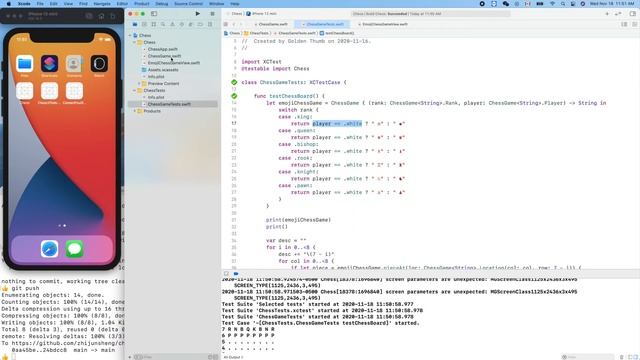Open Contacts app on the simulator
Screen dimensions: 640x360
tap(74, 64)
